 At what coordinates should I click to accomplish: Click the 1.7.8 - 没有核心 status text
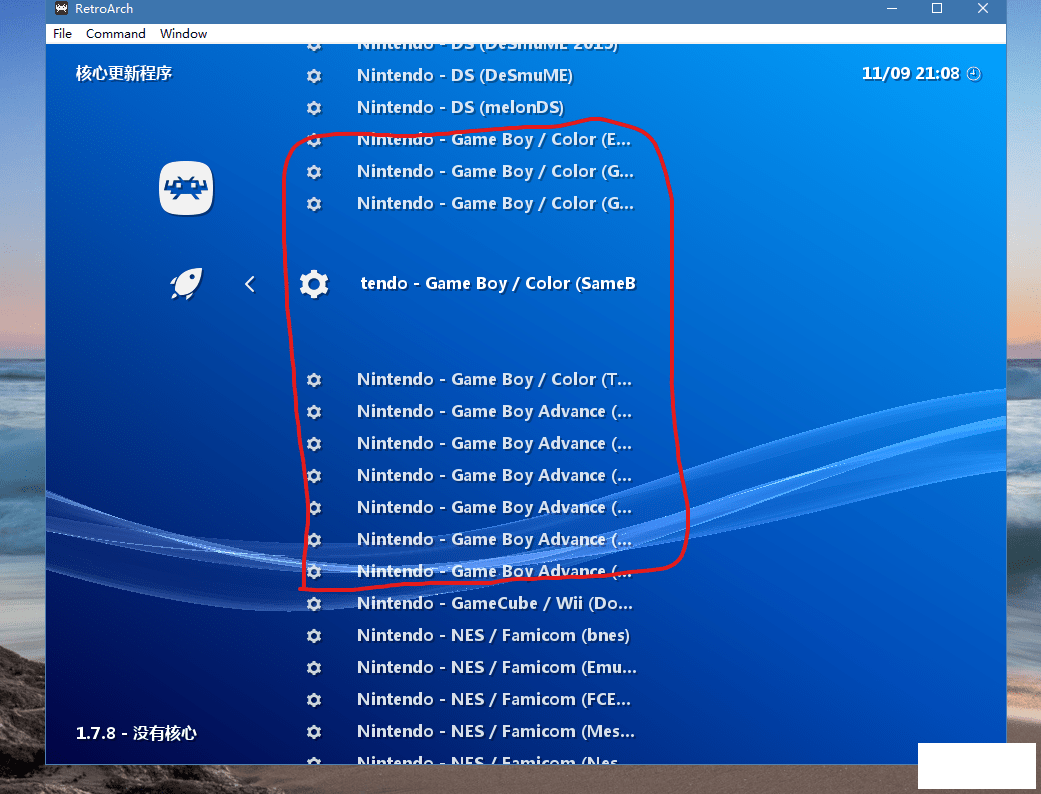[136, 733]
